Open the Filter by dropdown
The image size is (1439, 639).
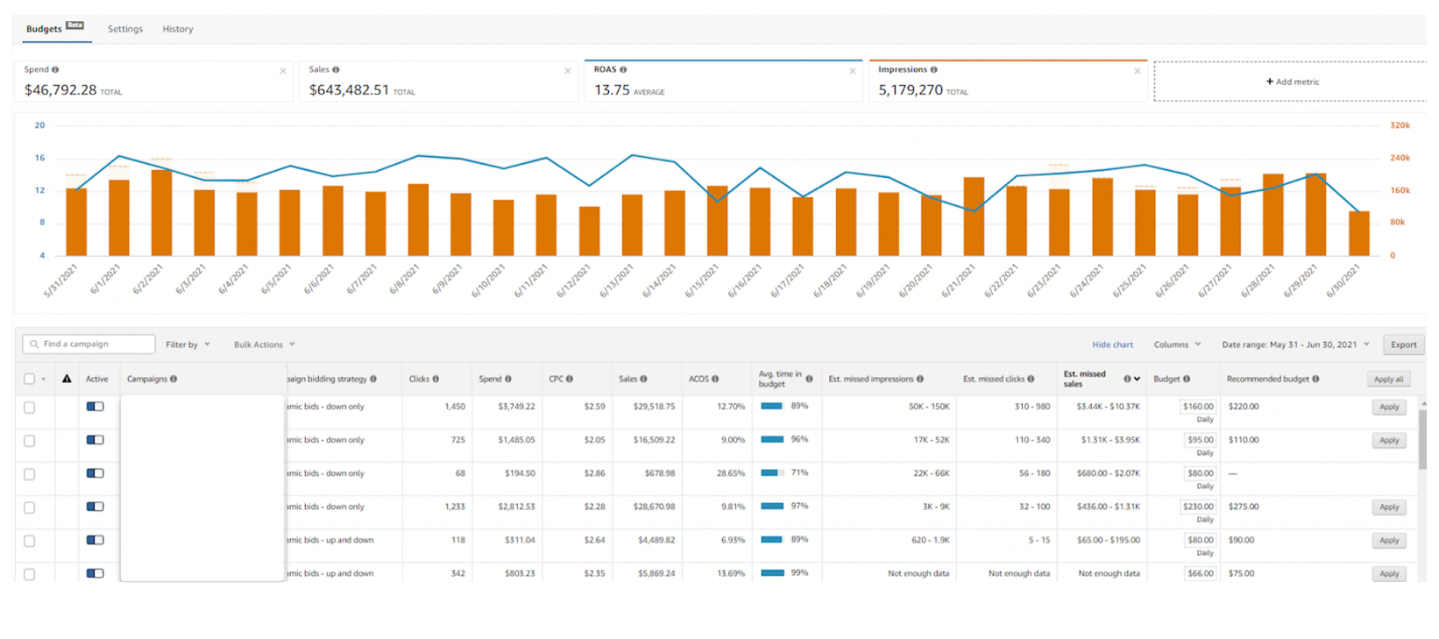coord(187,344)
